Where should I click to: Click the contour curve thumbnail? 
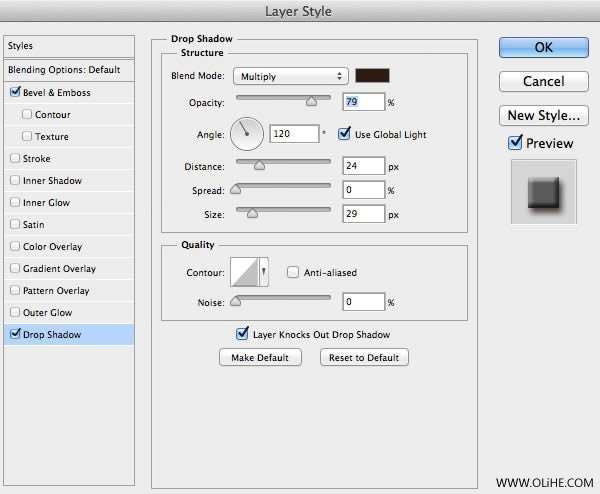[x=245, y=272]
